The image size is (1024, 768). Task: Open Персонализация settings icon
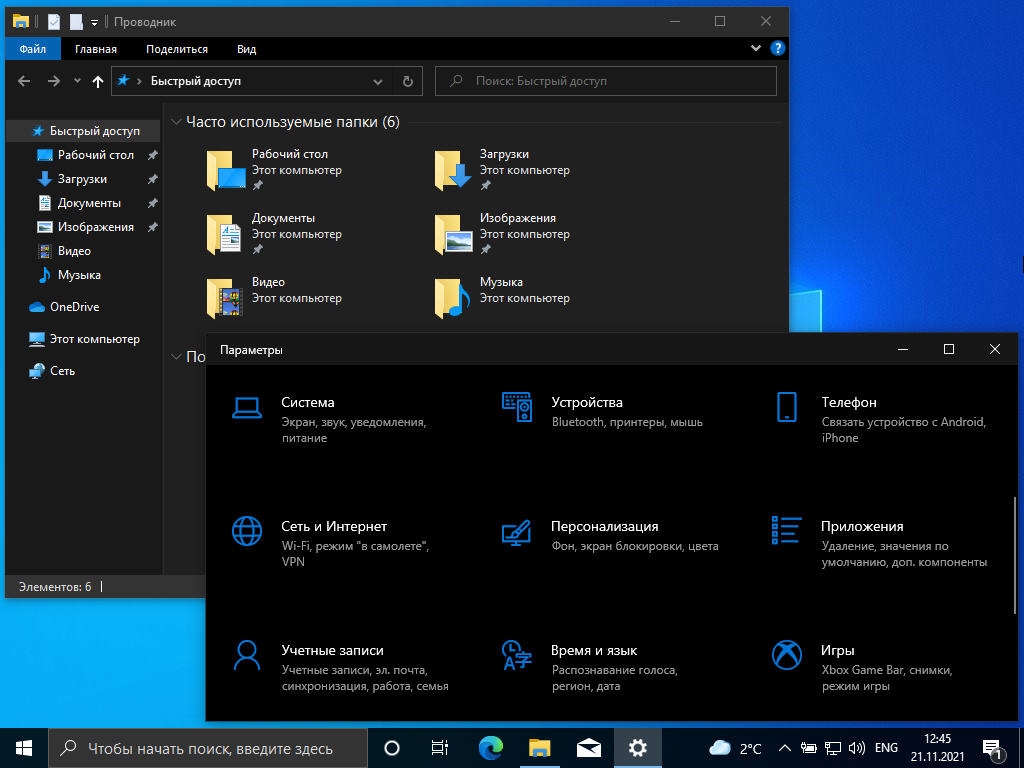coord(516,532)
